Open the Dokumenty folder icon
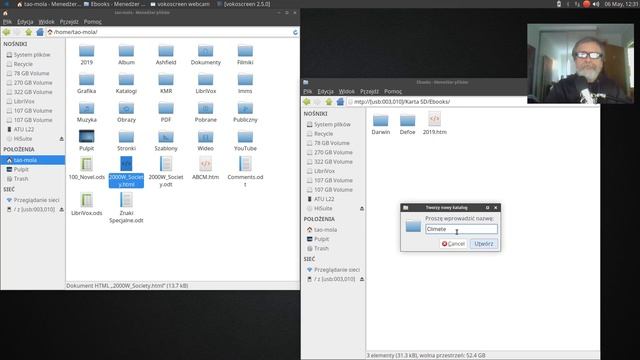The image size is (640, 360). 205,51
